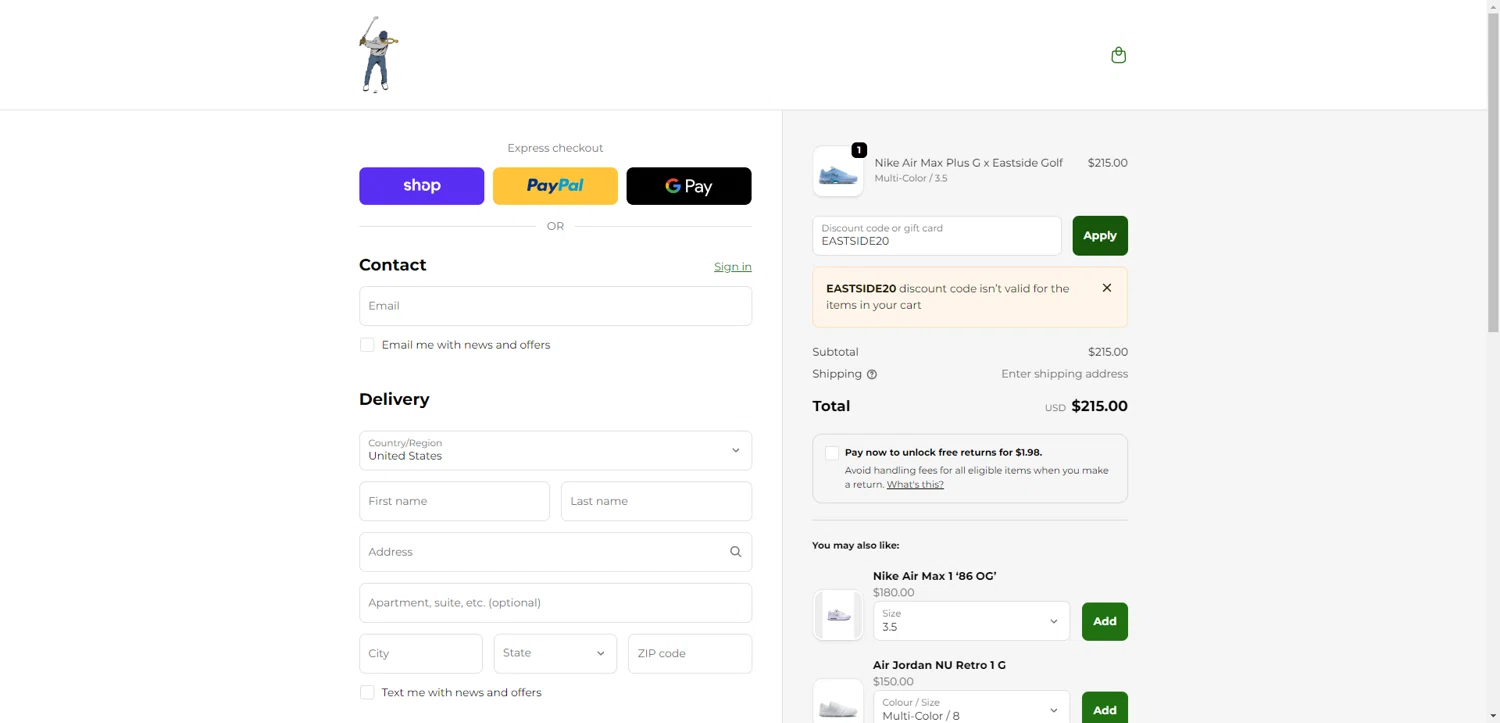Focus the Email input field

click(555, 306)
